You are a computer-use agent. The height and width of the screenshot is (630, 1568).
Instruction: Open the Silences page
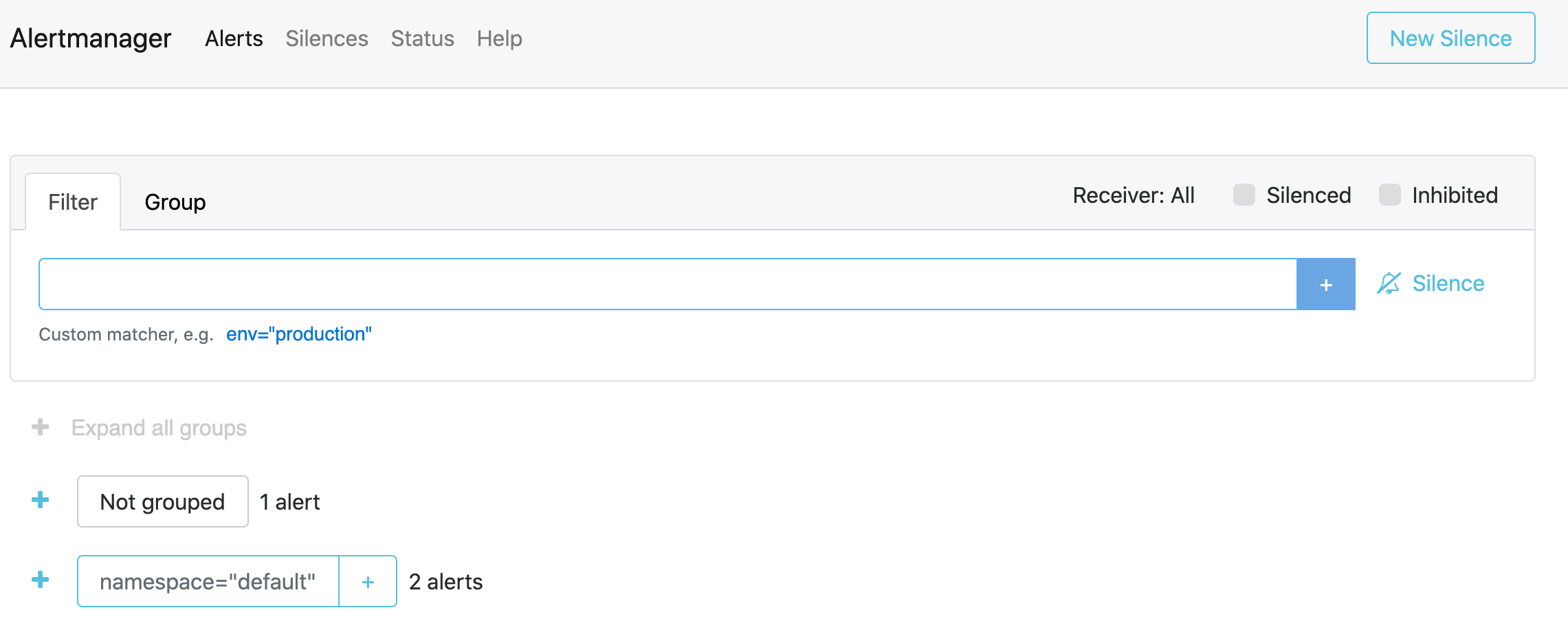pyautogui.click(x=327, y=39)
